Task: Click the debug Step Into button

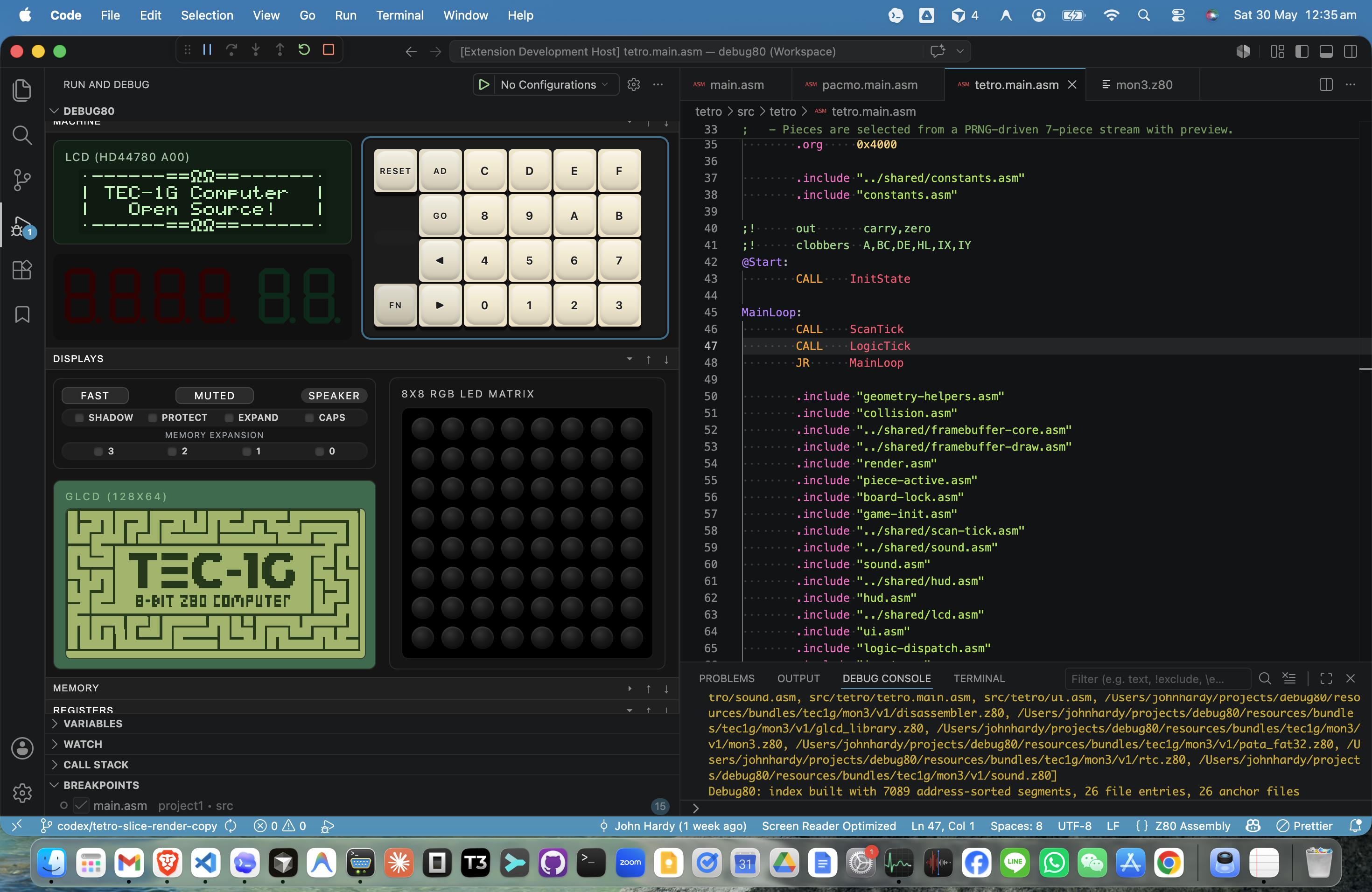Action: point(256,50)
